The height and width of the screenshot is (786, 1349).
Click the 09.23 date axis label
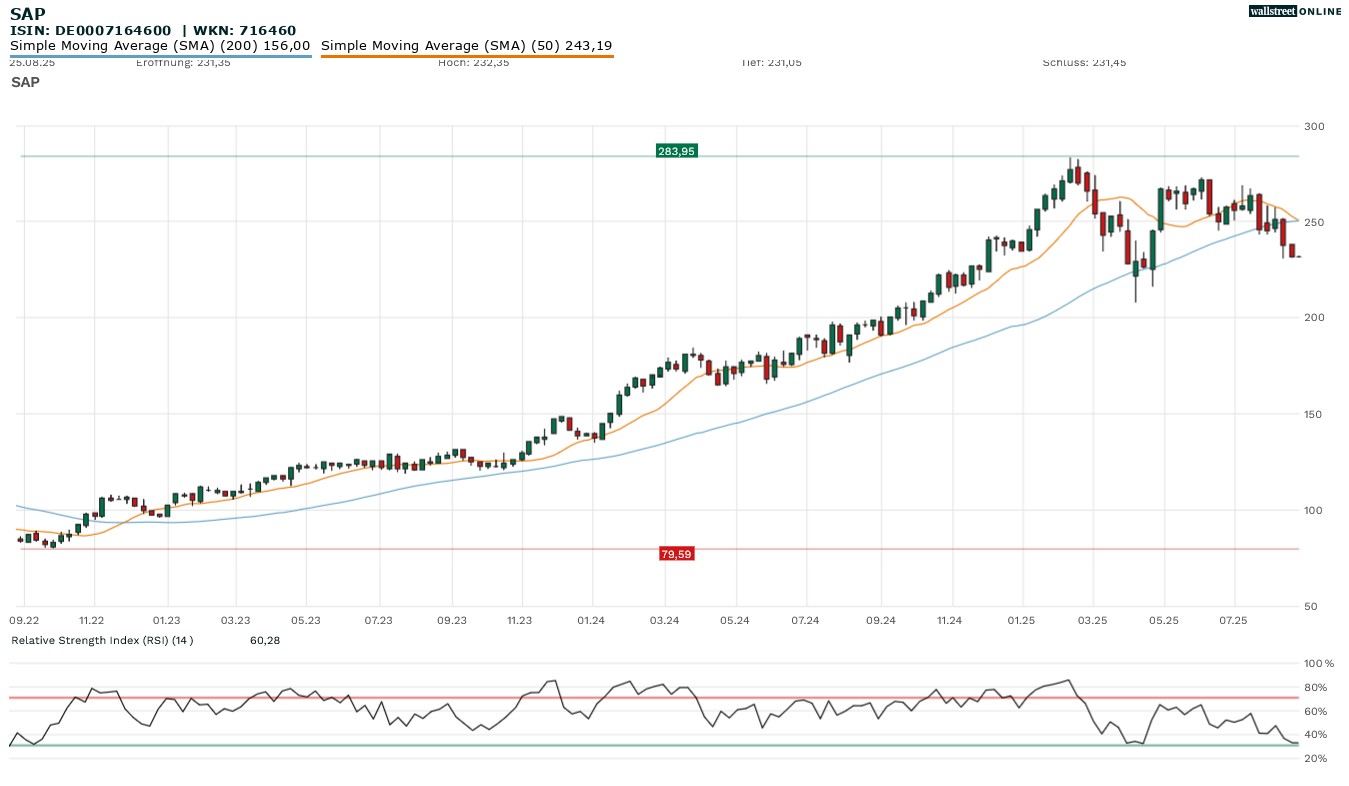pyautogui.click(x=452, y=621)
